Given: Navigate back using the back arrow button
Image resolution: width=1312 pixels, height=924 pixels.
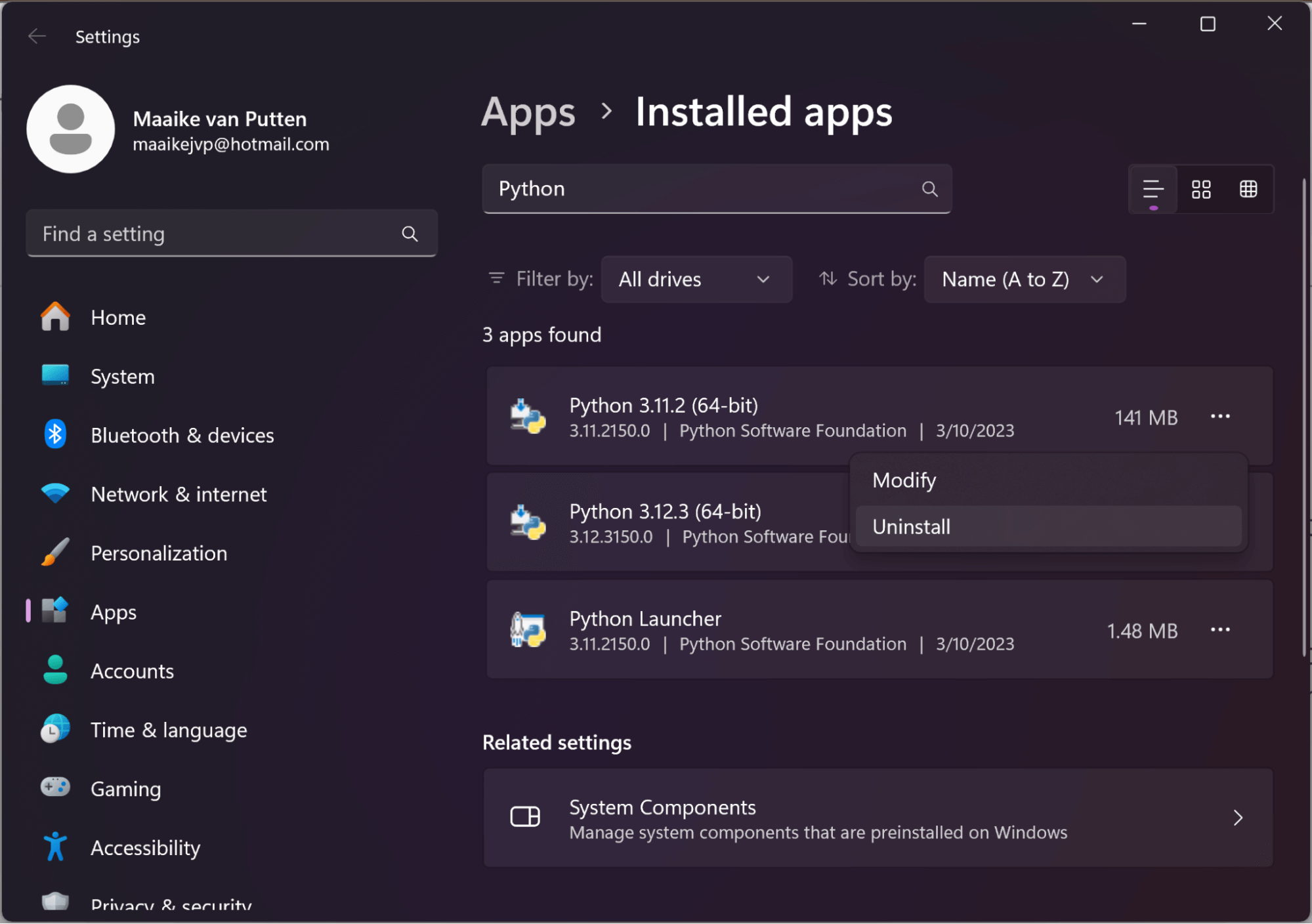Looking at the screenshot, I should 36,36.
